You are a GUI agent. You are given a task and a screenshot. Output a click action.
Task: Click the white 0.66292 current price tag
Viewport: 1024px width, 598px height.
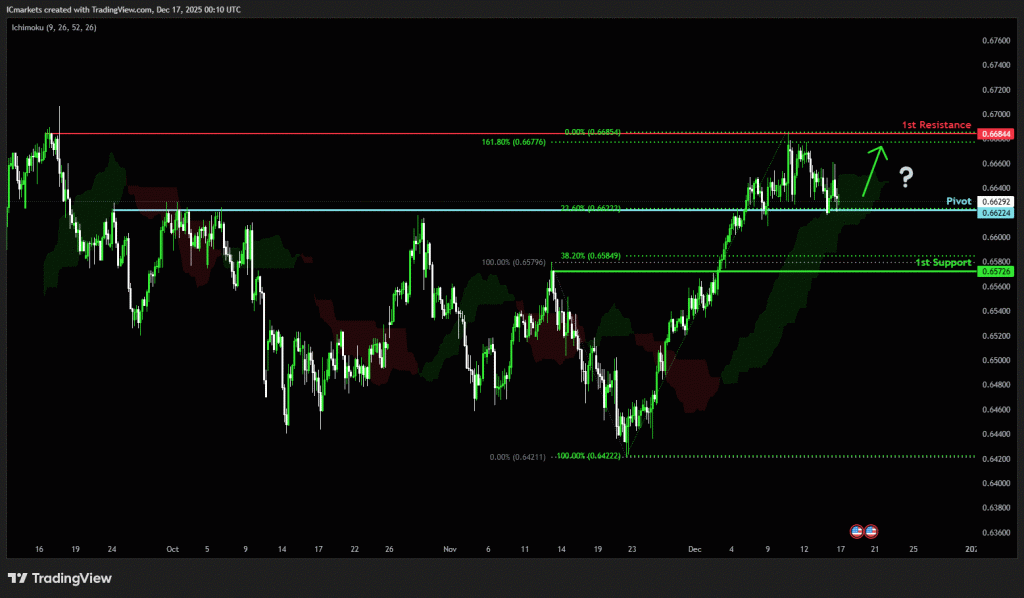pyautogui.click(x=997, y=201)
